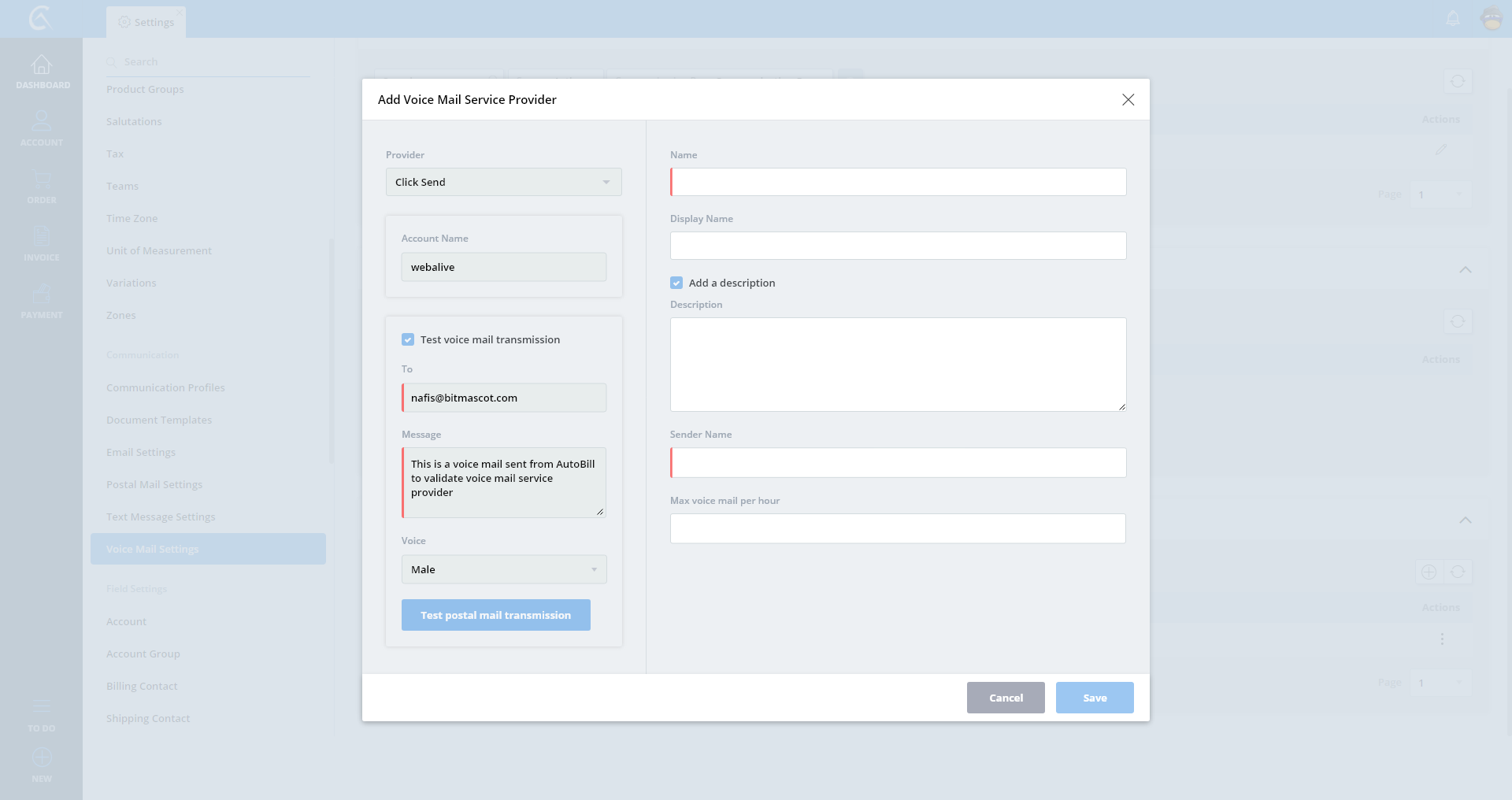The height and width of the screenshot is (800, 1512).
Task: Click the Account sidebar icon
Action: click(42, 122)
